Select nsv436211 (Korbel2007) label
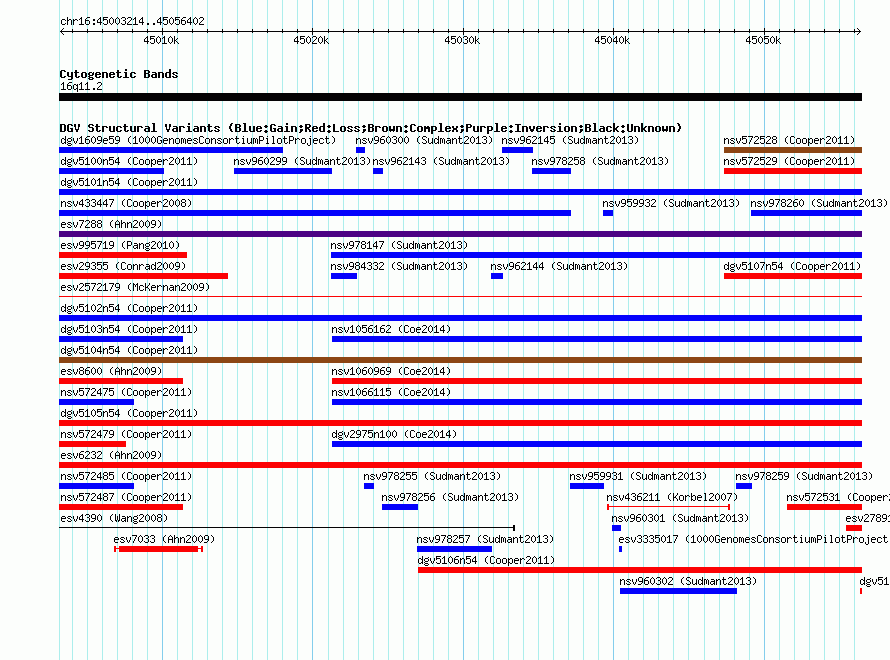Viewport: 890px width, 660px height. pos(672,497)
